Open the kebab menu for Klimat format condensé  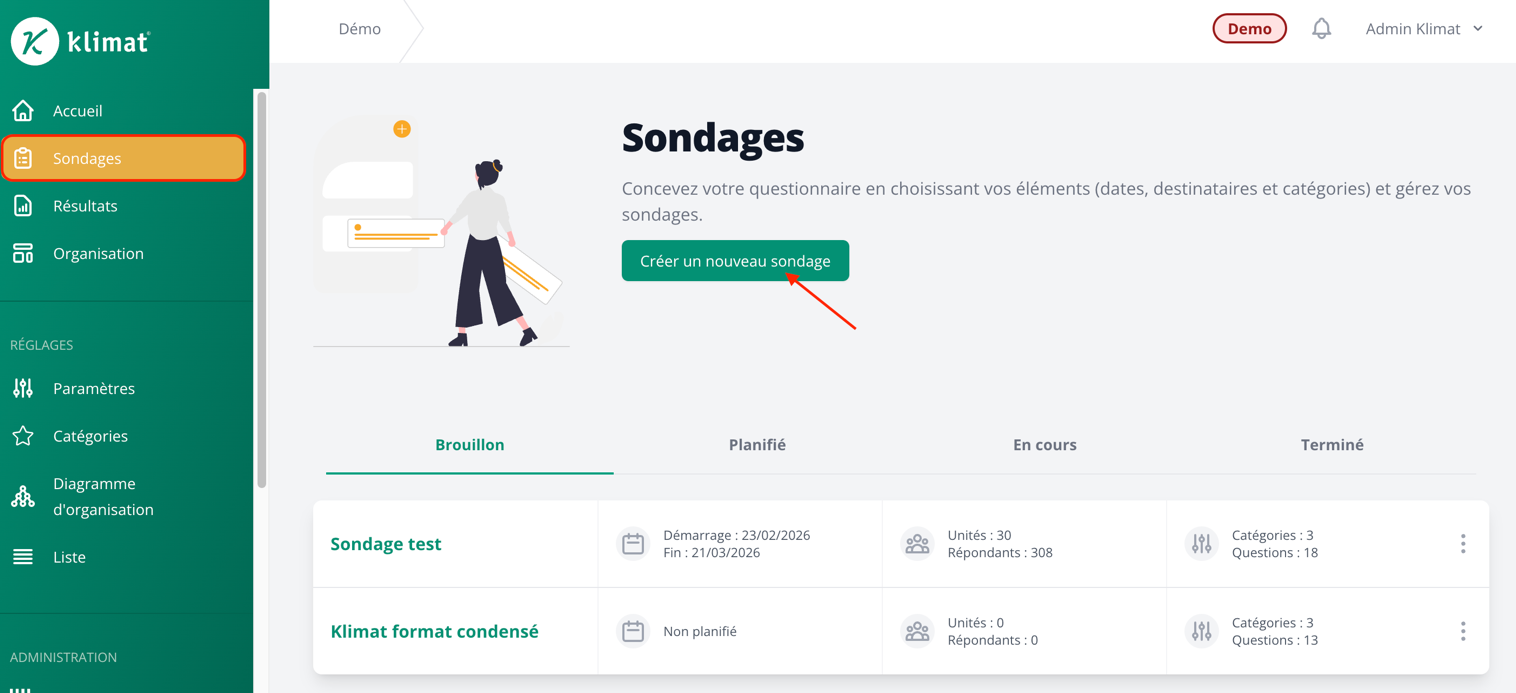(1463, 631)
